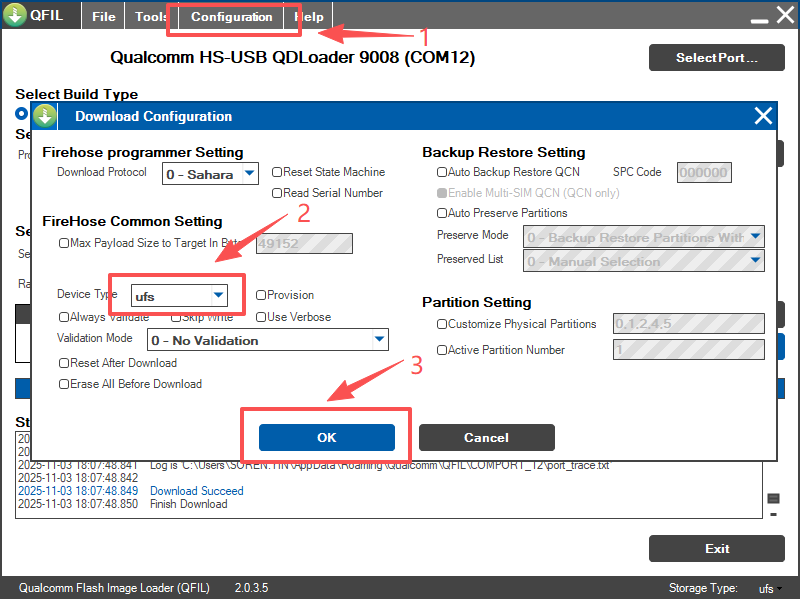This screenshot has height=599, width=800.
Task: Open the Validation Mode dropdown
Action: (x=379, y=340)
